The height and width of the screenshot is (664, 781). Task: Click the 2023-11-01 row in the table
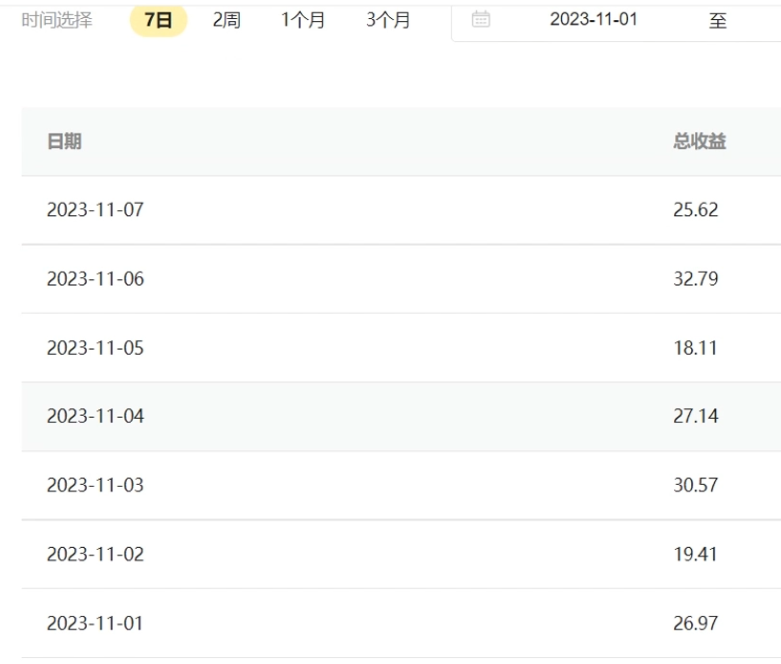pyautogui.click(x=95, y=623)
